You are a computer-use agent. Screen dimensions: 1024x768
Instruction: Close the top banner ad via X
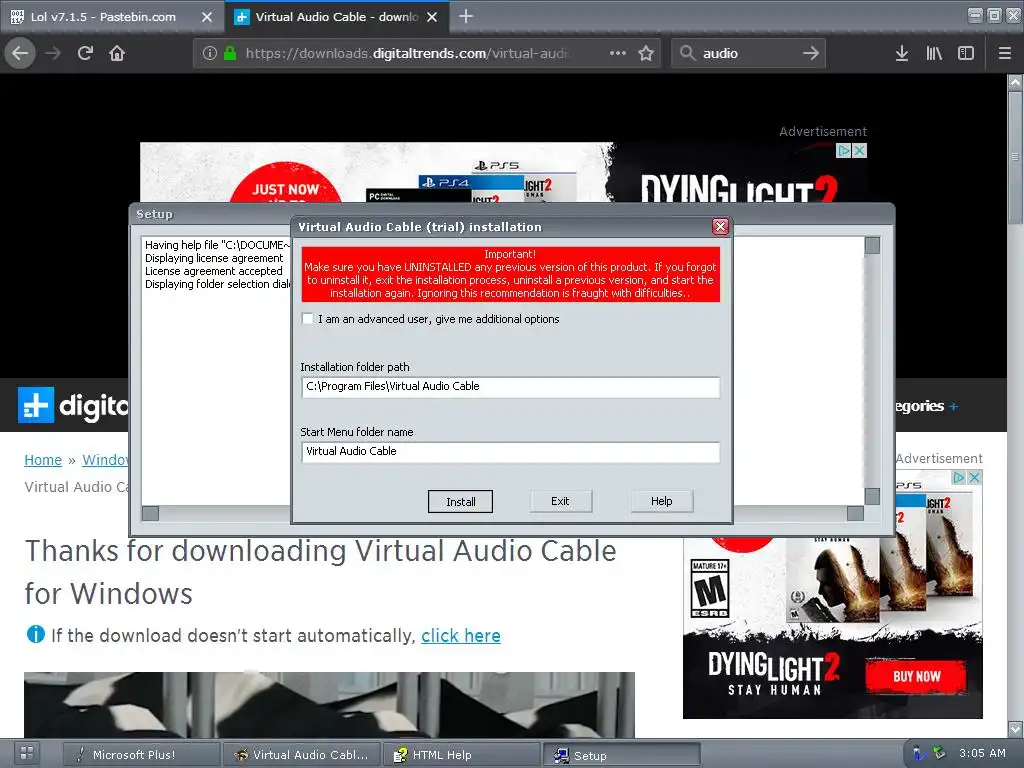pyautogui.click(x=859, y=151)
